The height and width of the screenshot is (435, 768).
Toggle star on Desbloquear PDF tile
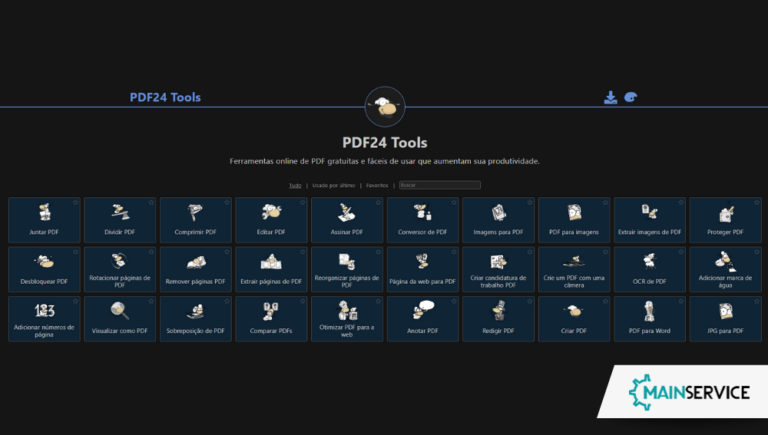75,252
